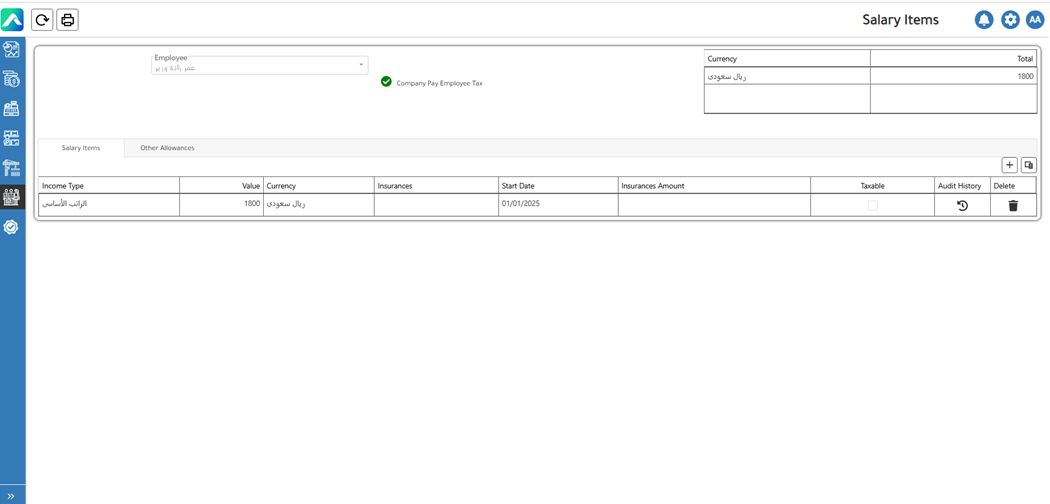
Task: Toggle Company Pay Employee Tax checkmark
Action: coord(386,82)
